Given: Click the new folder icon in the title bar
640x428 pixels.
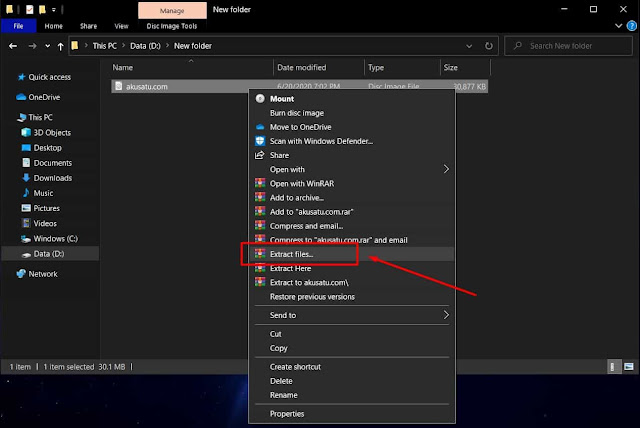Looking at the screenshot, I should (42, 9).
